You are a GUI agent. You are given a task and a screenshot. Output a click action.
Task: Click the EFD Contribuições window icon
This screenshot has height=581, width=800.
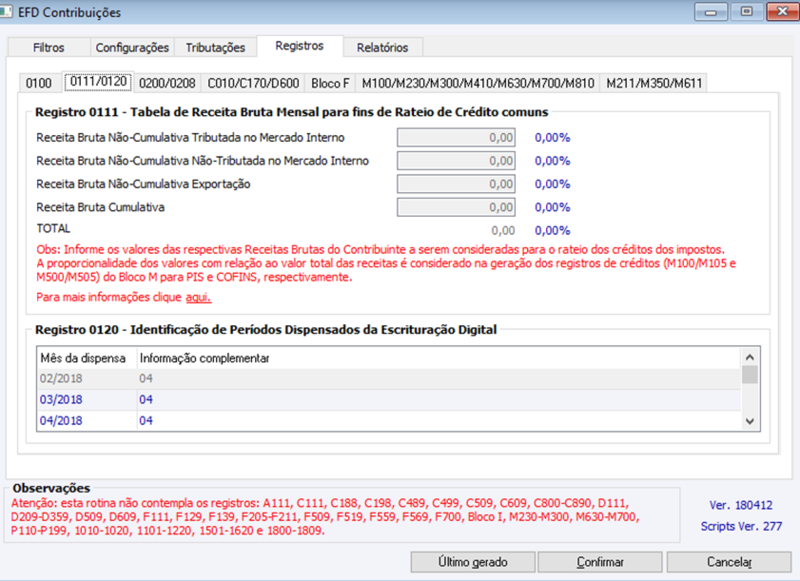(x=6, y=12)
